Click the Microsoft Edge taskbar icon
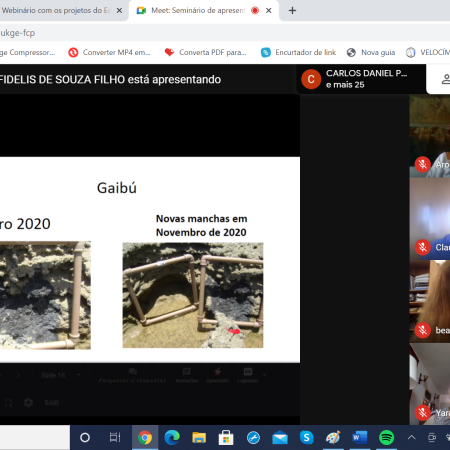This screenshot has height=450, width=450. point(172,437)
